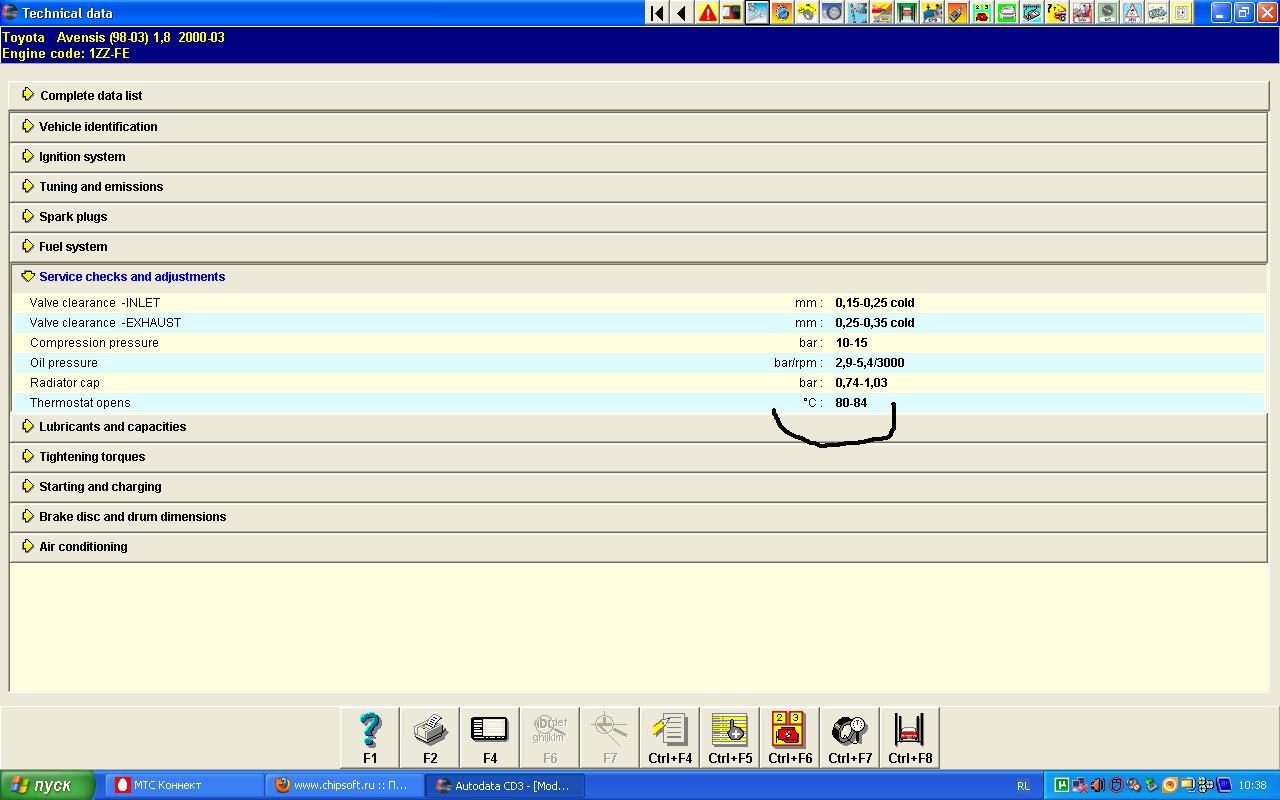Click the 10-15 compression value
1280x800 pixels.
(x=851, y=342)
